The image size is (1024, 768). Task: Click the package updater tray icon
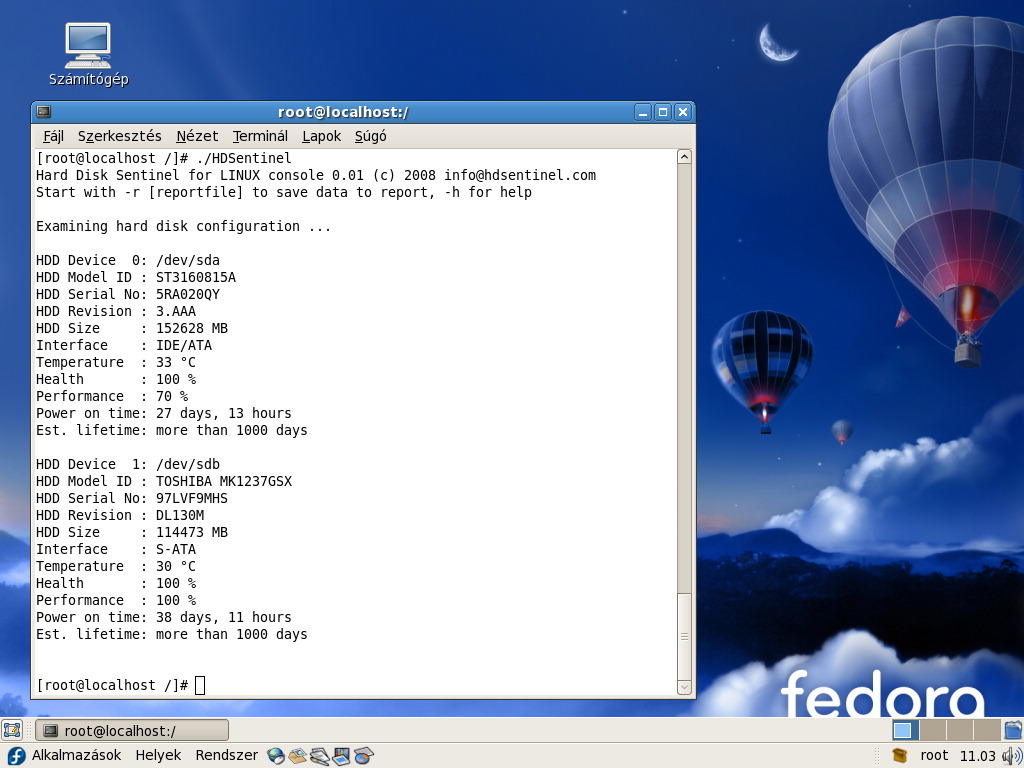tap(900, 756)
